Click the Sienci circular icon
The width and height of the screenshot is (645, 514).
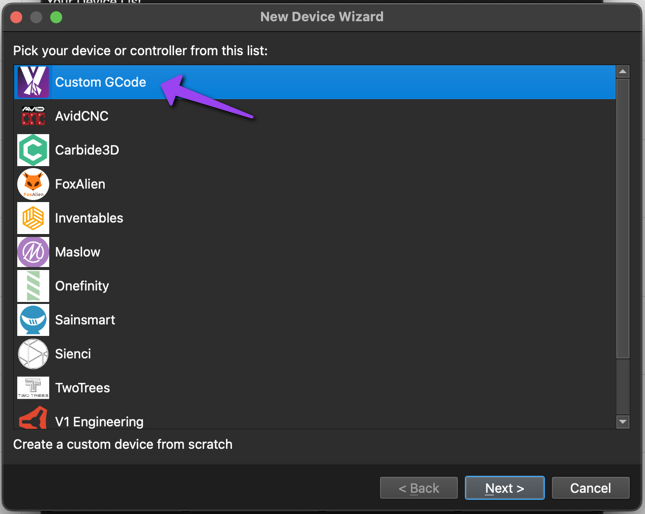(33, 354)
